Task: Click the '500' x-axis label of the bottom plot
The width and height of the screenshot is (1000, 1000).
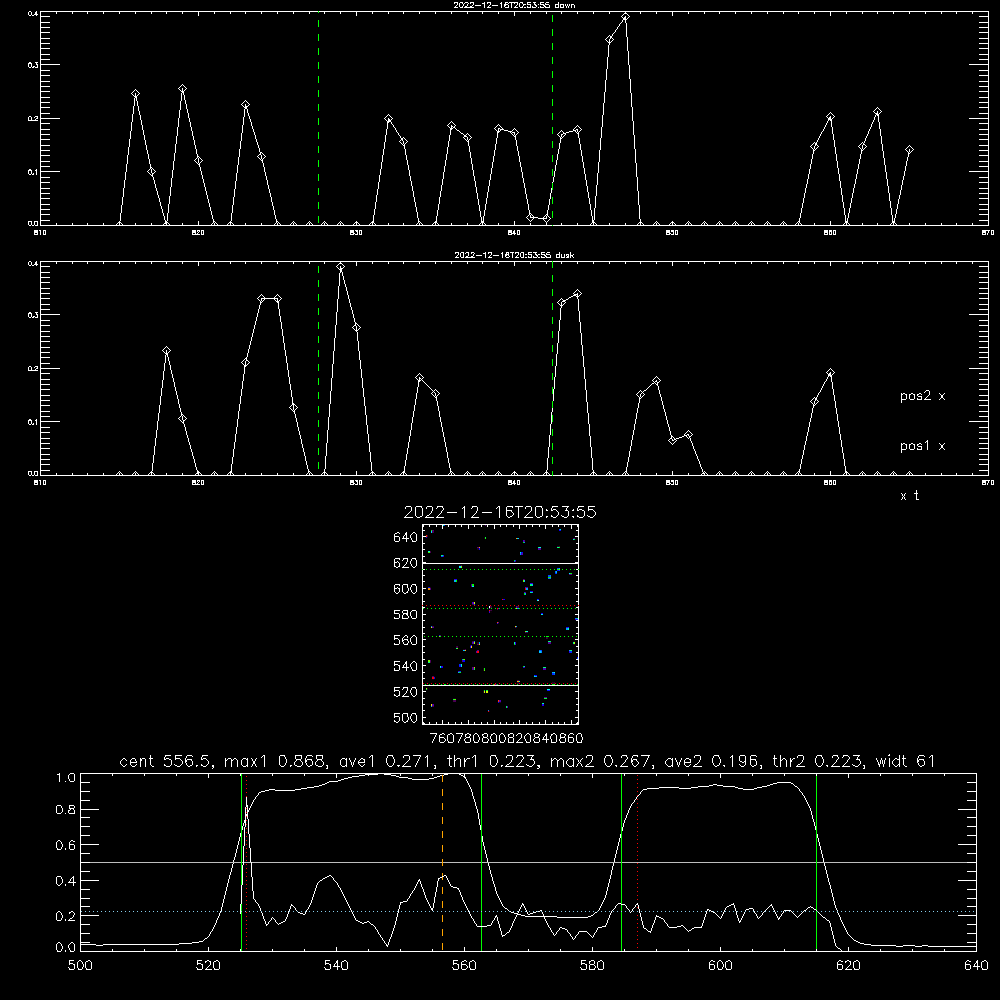Action: pos(80,966)
